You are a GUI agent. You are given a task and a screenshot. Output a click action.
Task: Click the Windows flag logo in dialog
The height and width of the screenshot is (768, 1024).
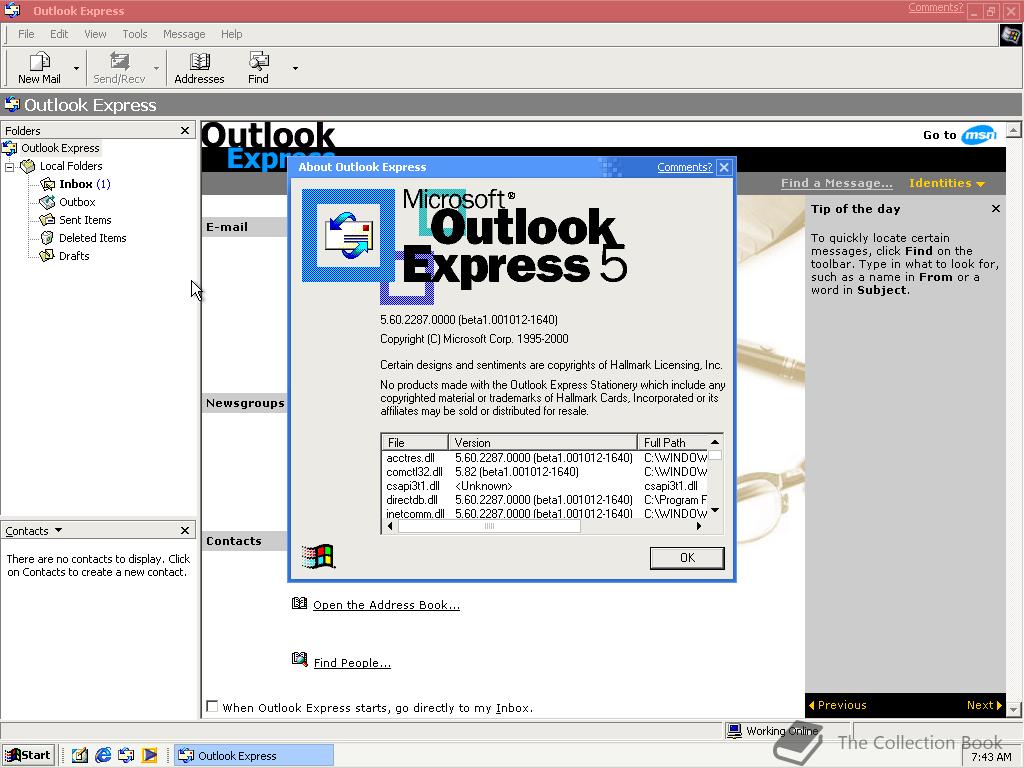click(319, 557)
